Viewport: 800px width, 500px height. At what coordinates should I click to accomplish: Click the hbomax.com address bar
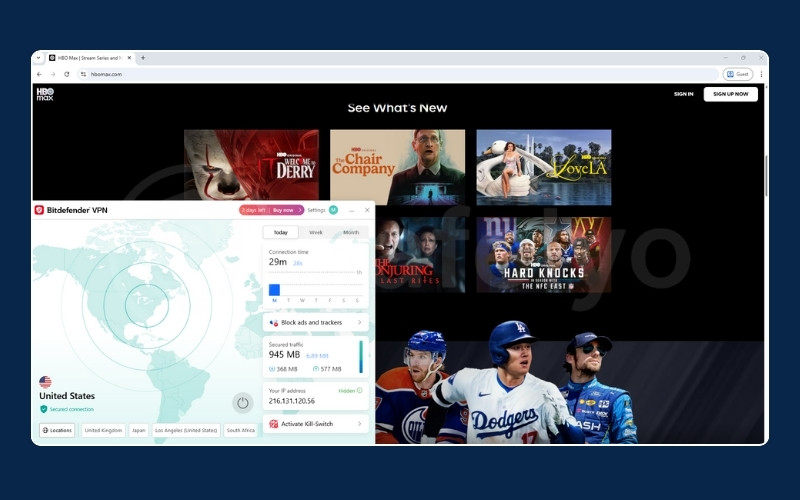[x=398, y=74]
